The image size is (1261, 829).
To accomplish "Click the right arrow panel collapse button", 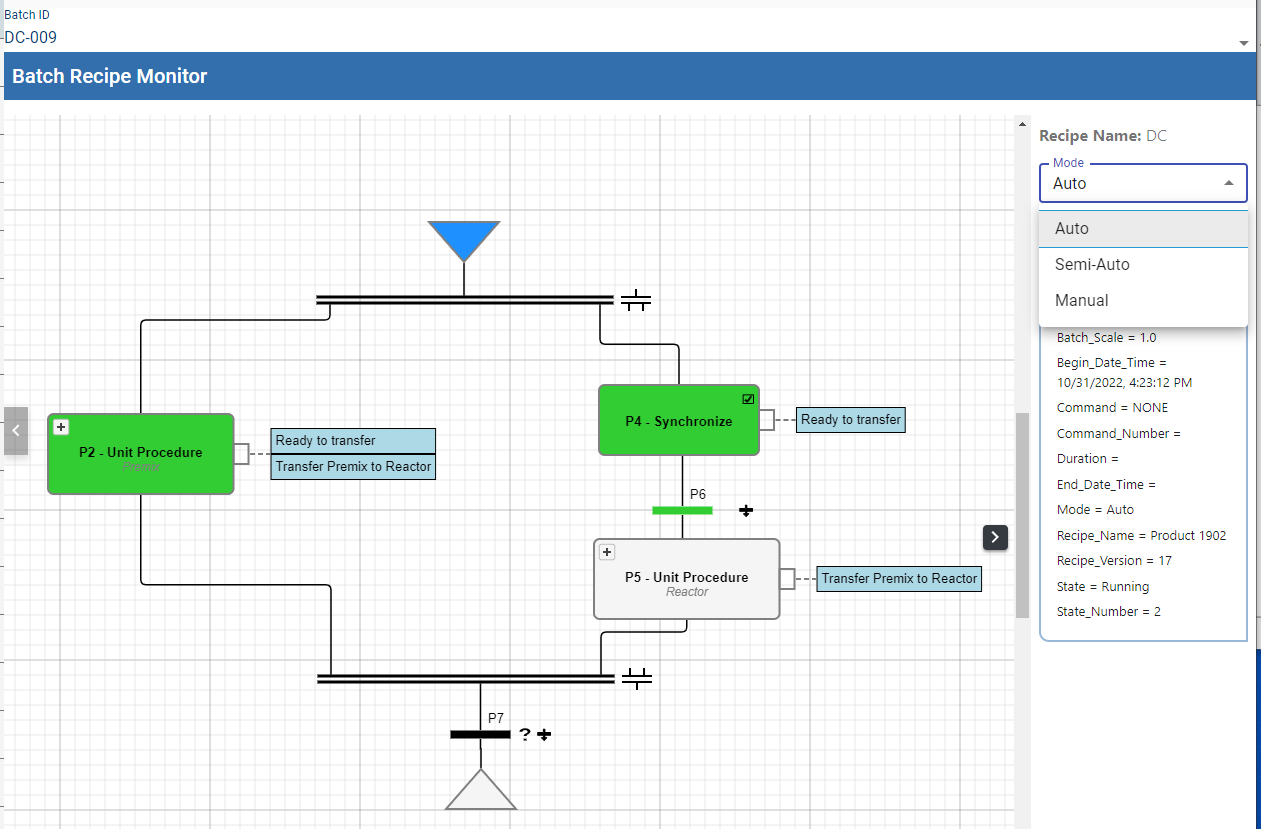I will click(995, 537).
